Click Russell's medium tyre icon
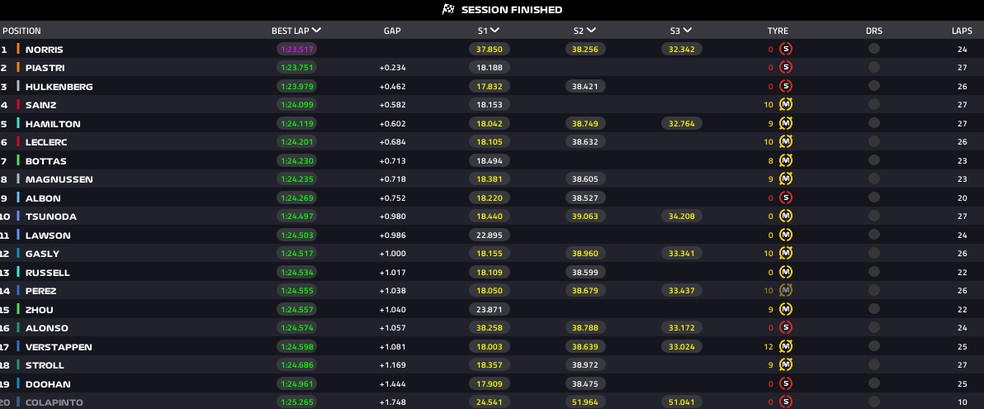 (786, 272)
